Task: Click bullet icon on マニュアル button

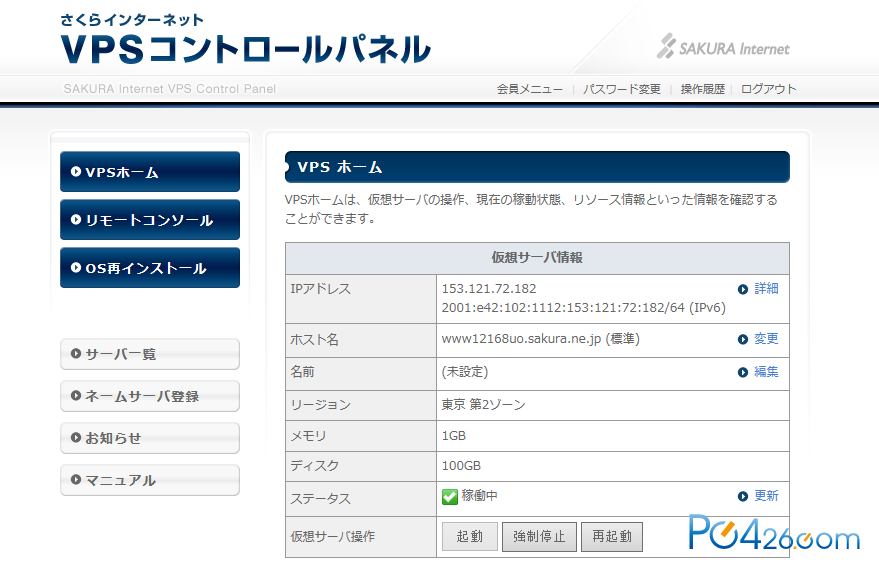Action: (76, 480)
